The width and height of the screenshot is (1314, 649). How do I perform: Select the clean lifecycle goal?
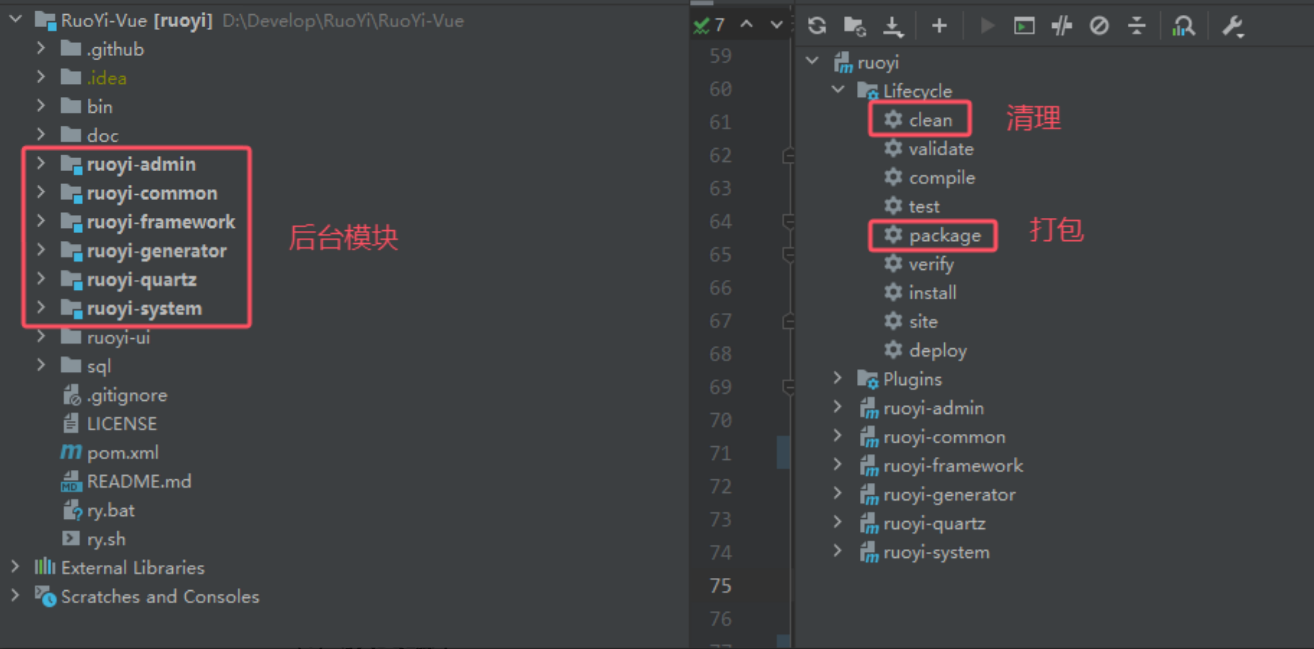coord(930,120)
